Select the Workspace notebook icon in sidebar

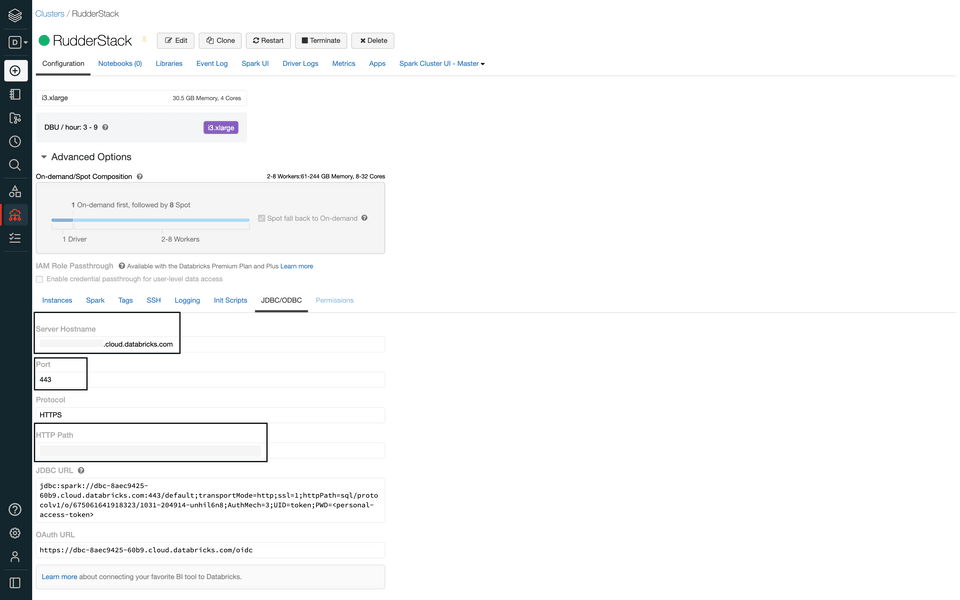[x=15, y=94]
